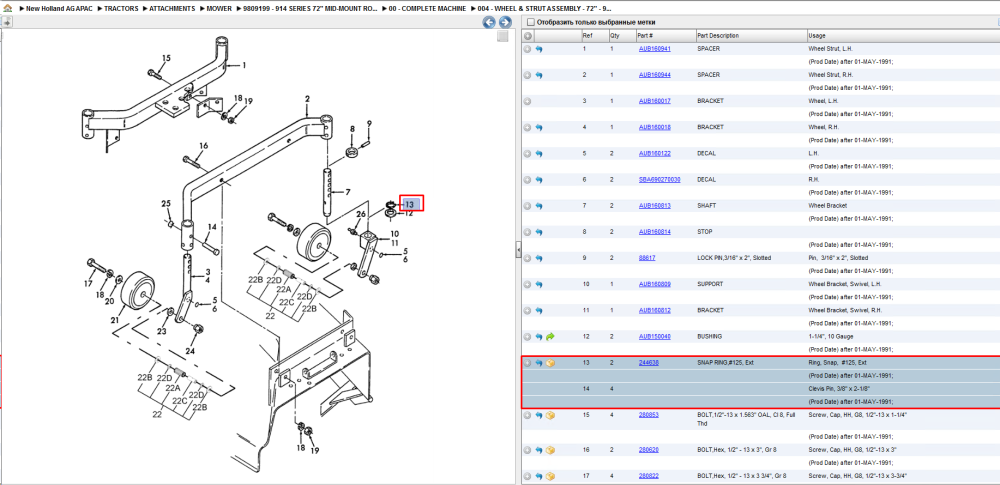The height and width of the screenshot is (485, 1000).
Task: Click the green arrow icon for AUB150040 bushing
Action: (550, 337)
